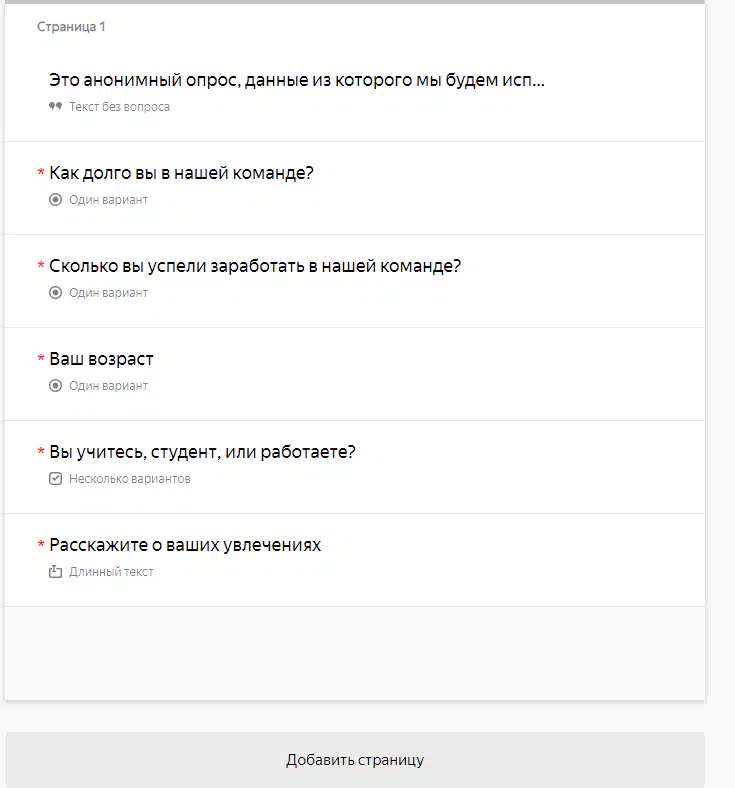Click 'Один вариант' label under 'Ваш возраст'
The height and width of the screenshot is (788, 735).
(109, 385)
